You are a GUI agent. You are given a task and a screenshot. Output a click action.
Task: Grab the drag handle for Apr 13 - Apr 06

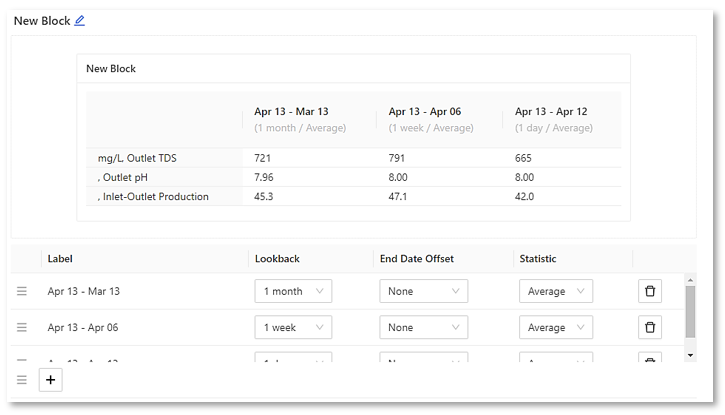pos(21,327)
